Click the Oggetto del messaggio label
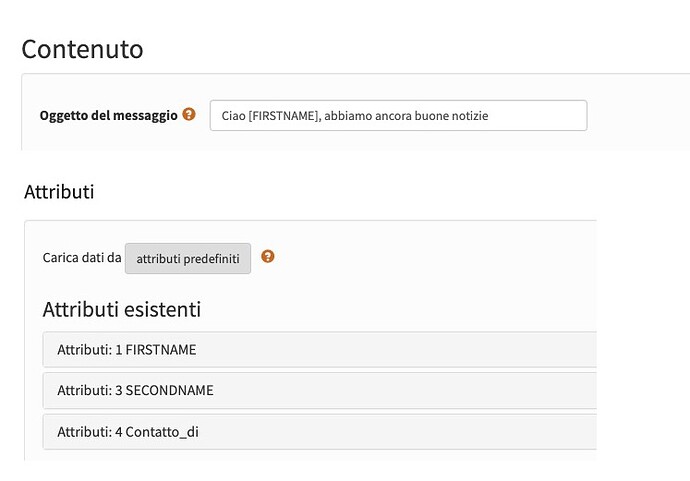The image size is (690, 481). (x=109, y=115)
